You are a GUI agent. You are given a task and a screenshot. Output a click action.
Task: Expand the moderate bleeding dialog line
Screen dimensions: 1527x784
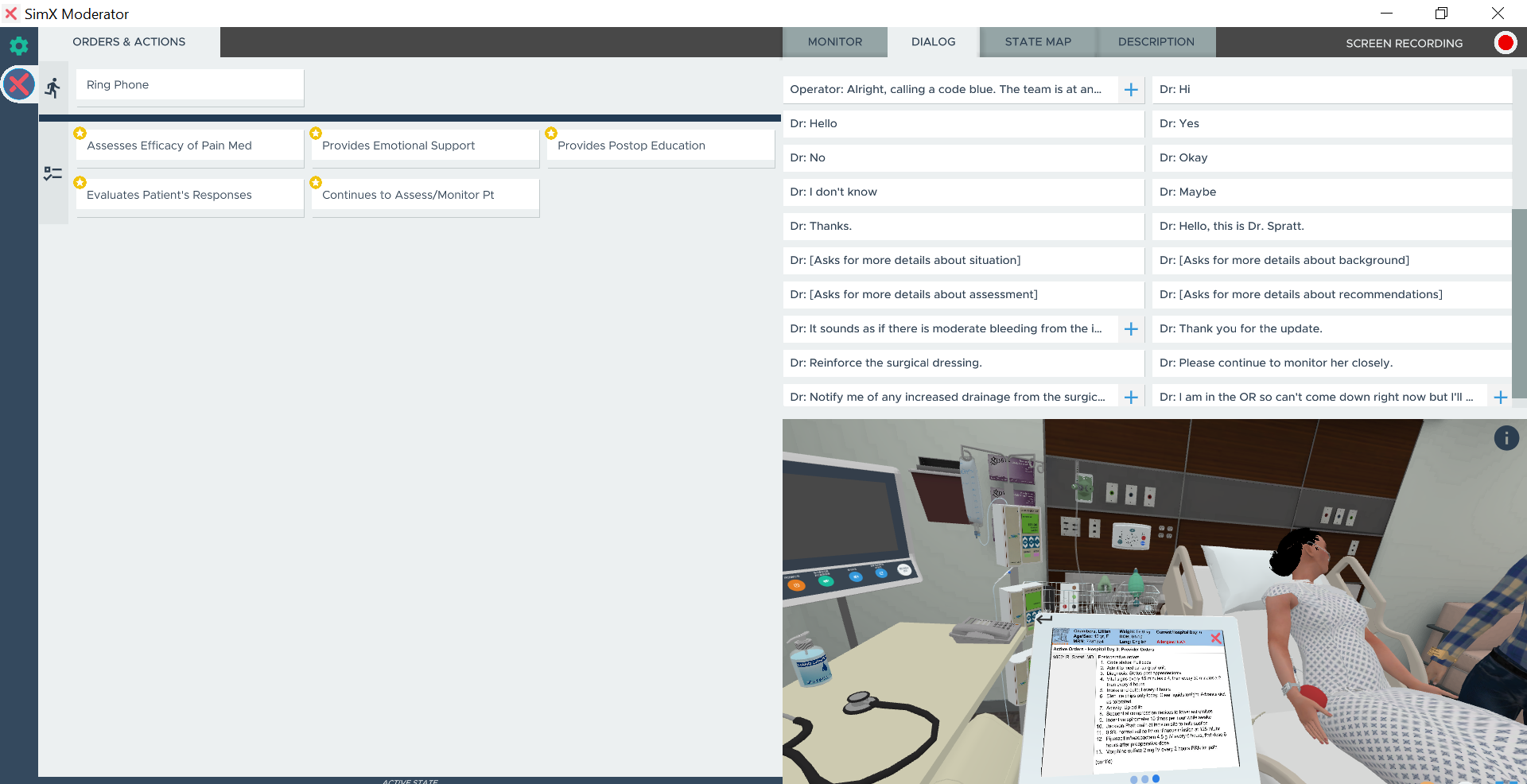tap(1131, 329)
